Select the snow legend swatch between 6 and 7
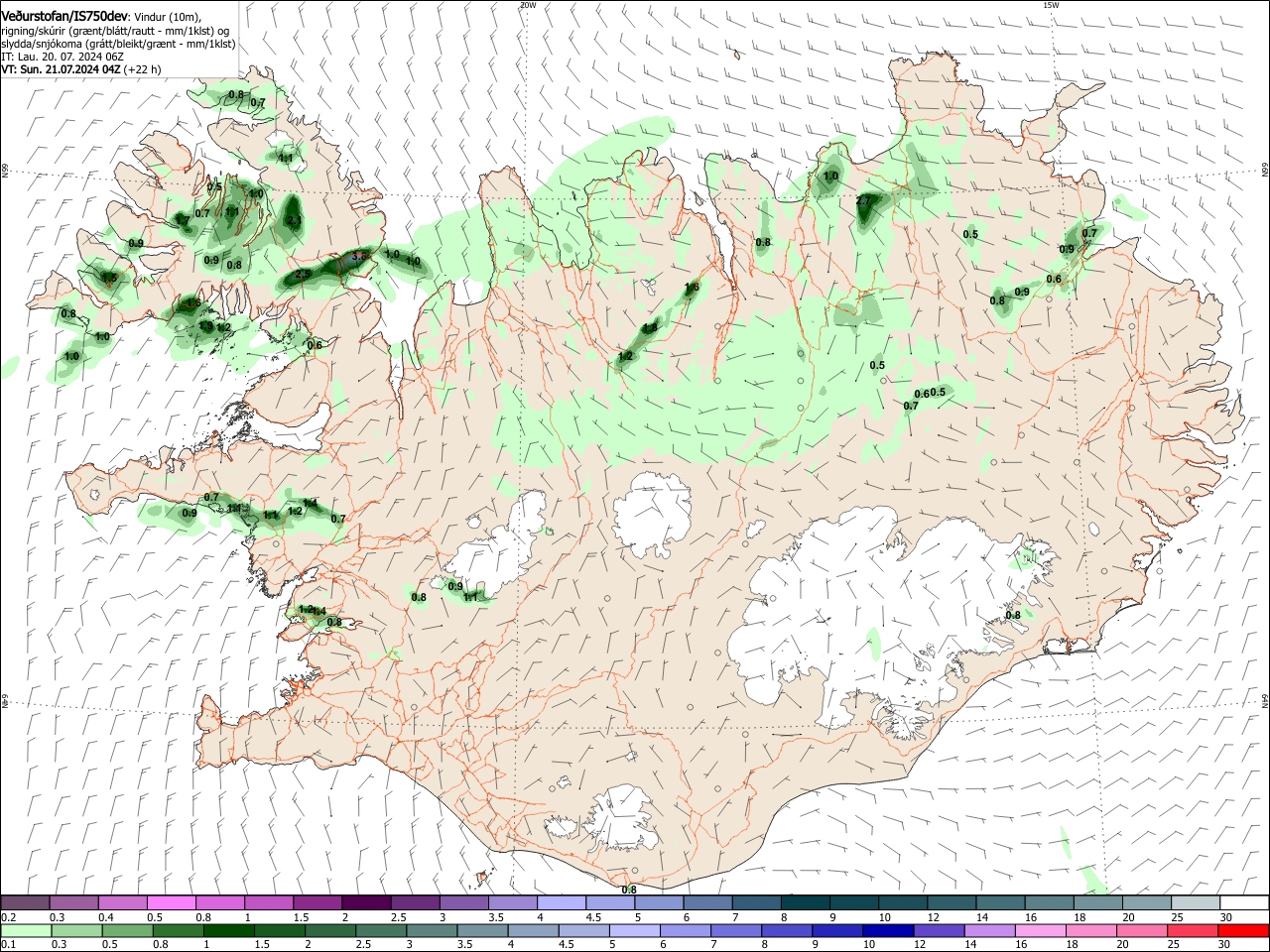The image size is (1270, 952). [706, 902]
